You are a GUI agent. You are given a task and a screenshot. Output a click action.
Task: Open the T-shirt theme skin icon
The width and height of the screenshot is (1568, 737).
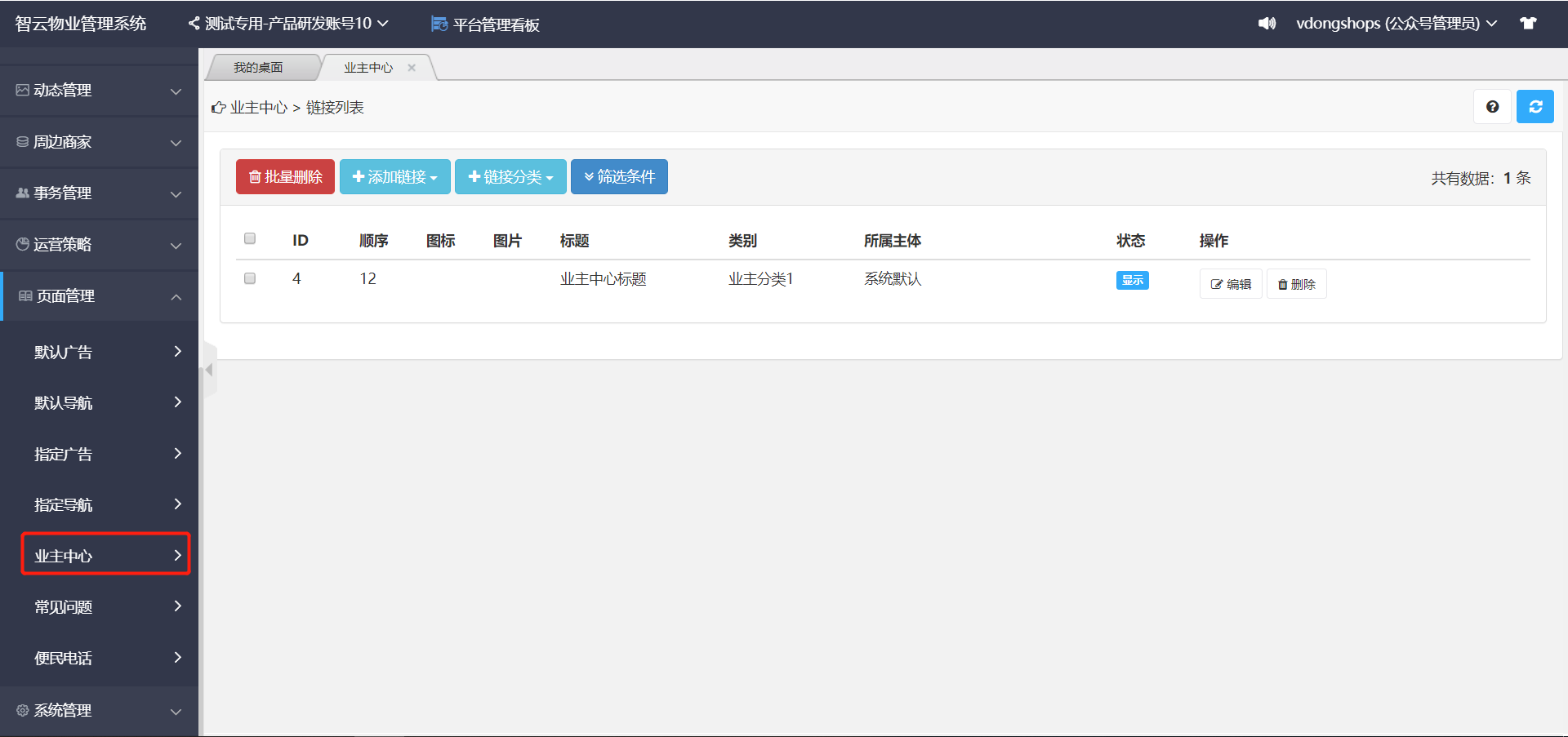tap(1528, 24)
